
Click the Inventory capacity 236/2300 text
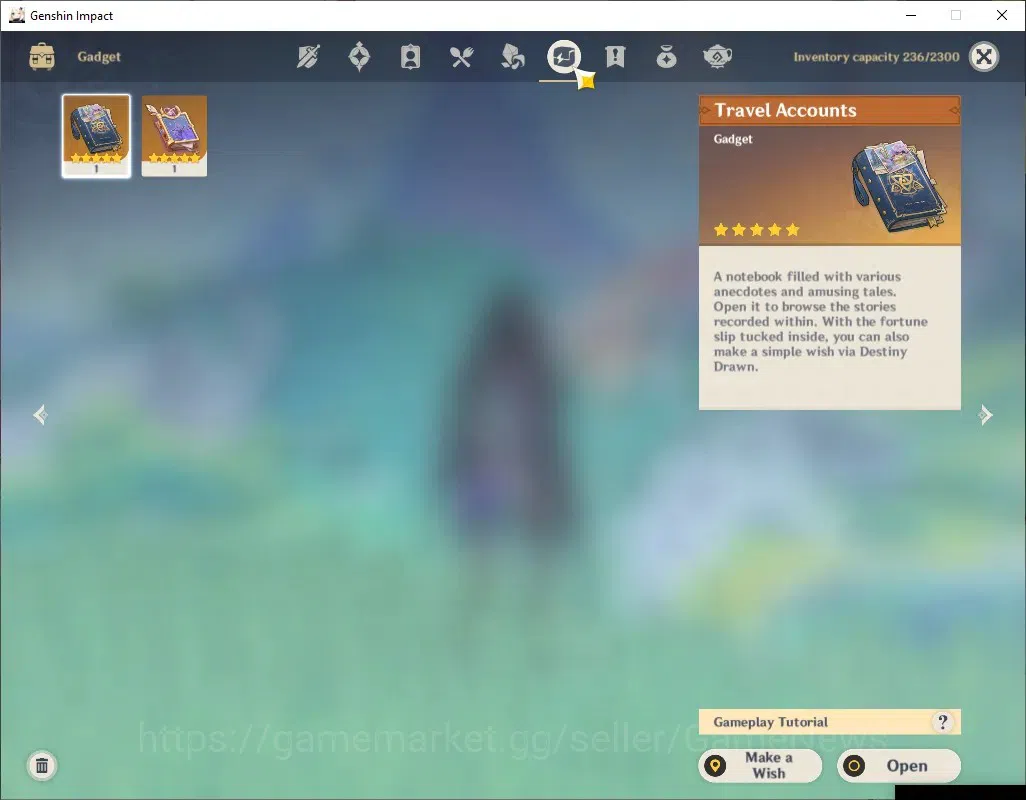tap(876, 57)
